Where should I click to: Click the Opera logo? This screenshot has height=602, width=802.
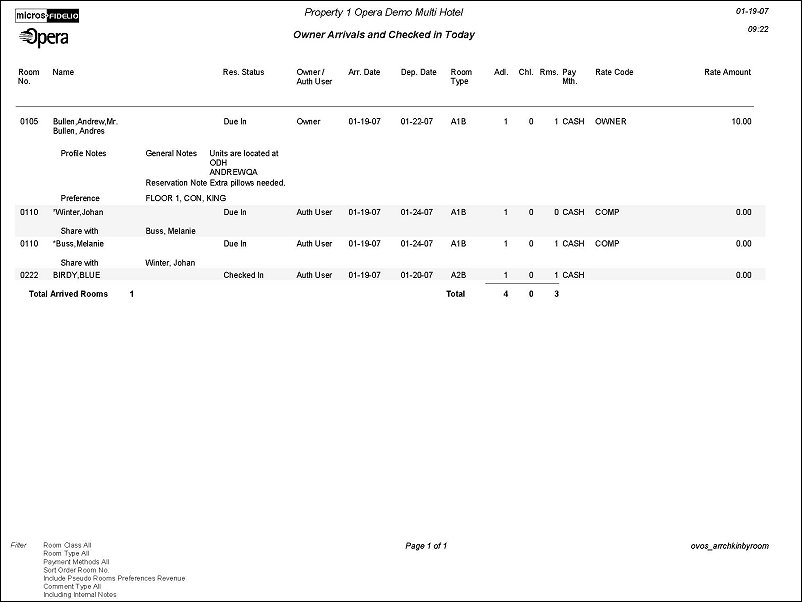[x=44, y=38]
